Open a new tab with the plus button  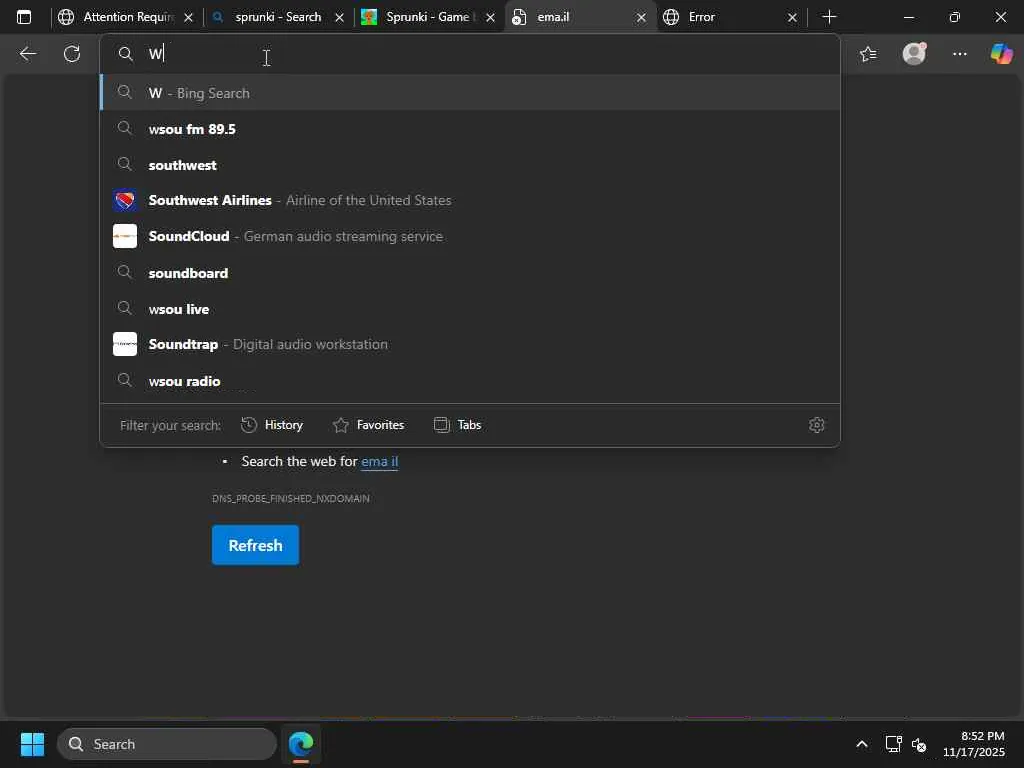(x=829, y=17)
